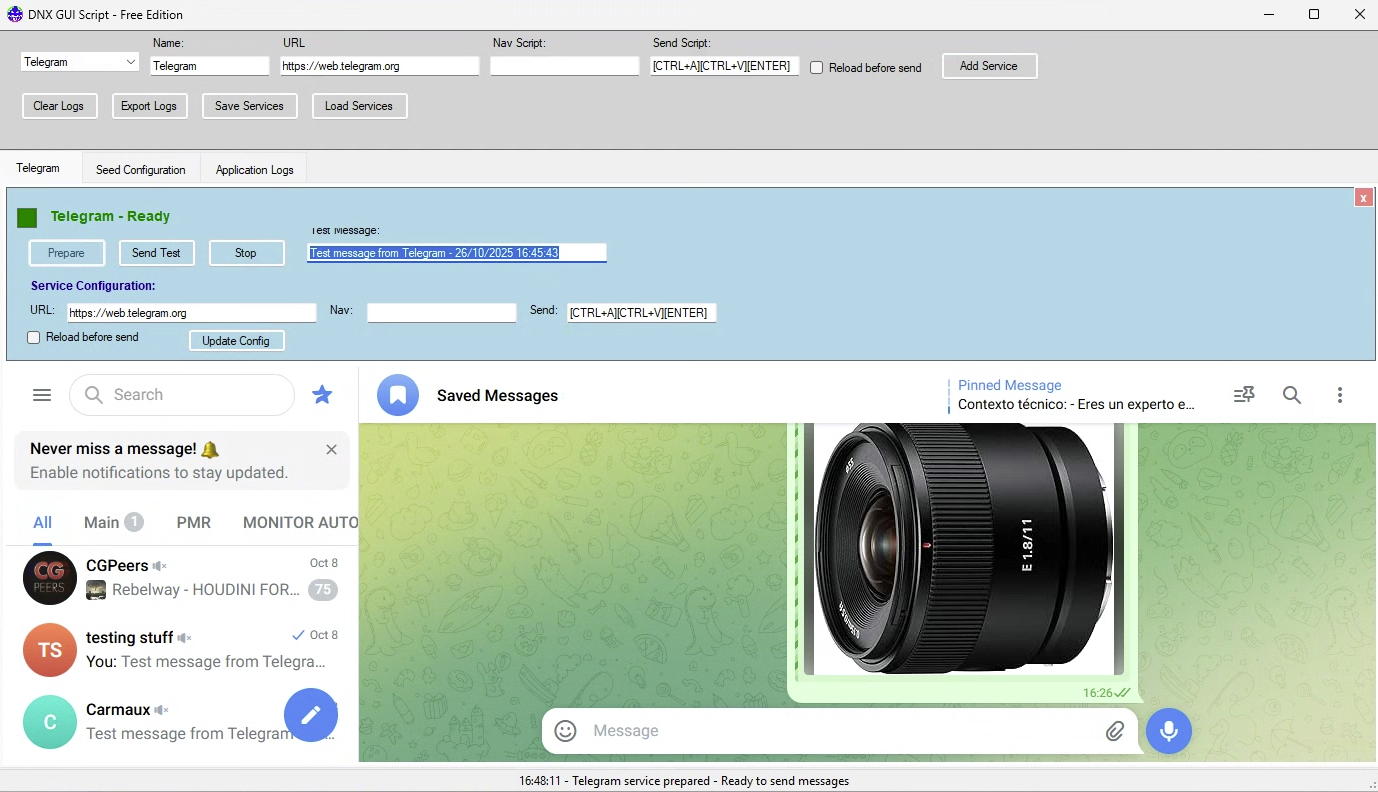The image size is (1378, 792).
Task: Click the Add Service button
Action: click(989, 66)
